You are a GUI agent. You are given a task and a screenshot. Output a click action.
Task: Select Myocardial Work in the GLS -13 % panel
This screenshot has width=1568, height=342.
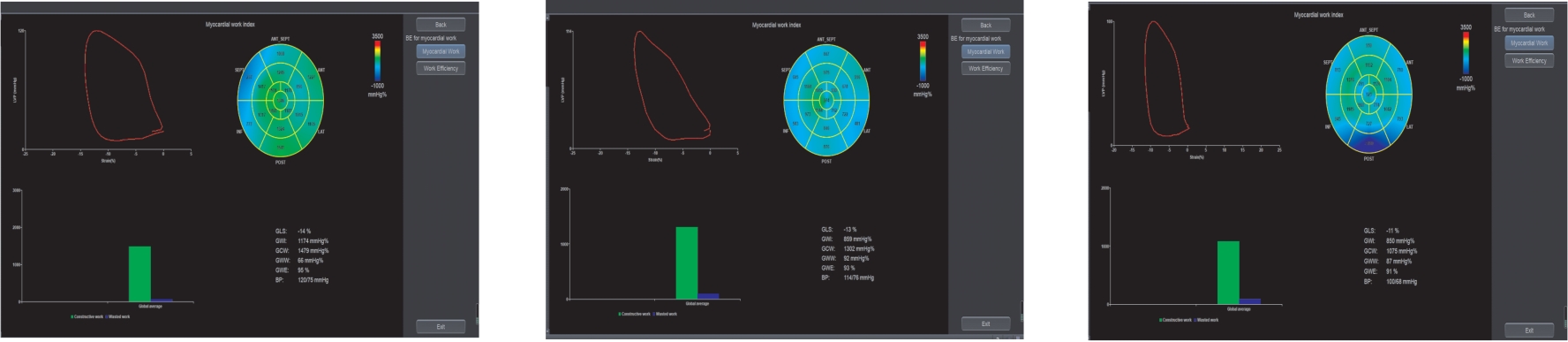click(985, 51)
